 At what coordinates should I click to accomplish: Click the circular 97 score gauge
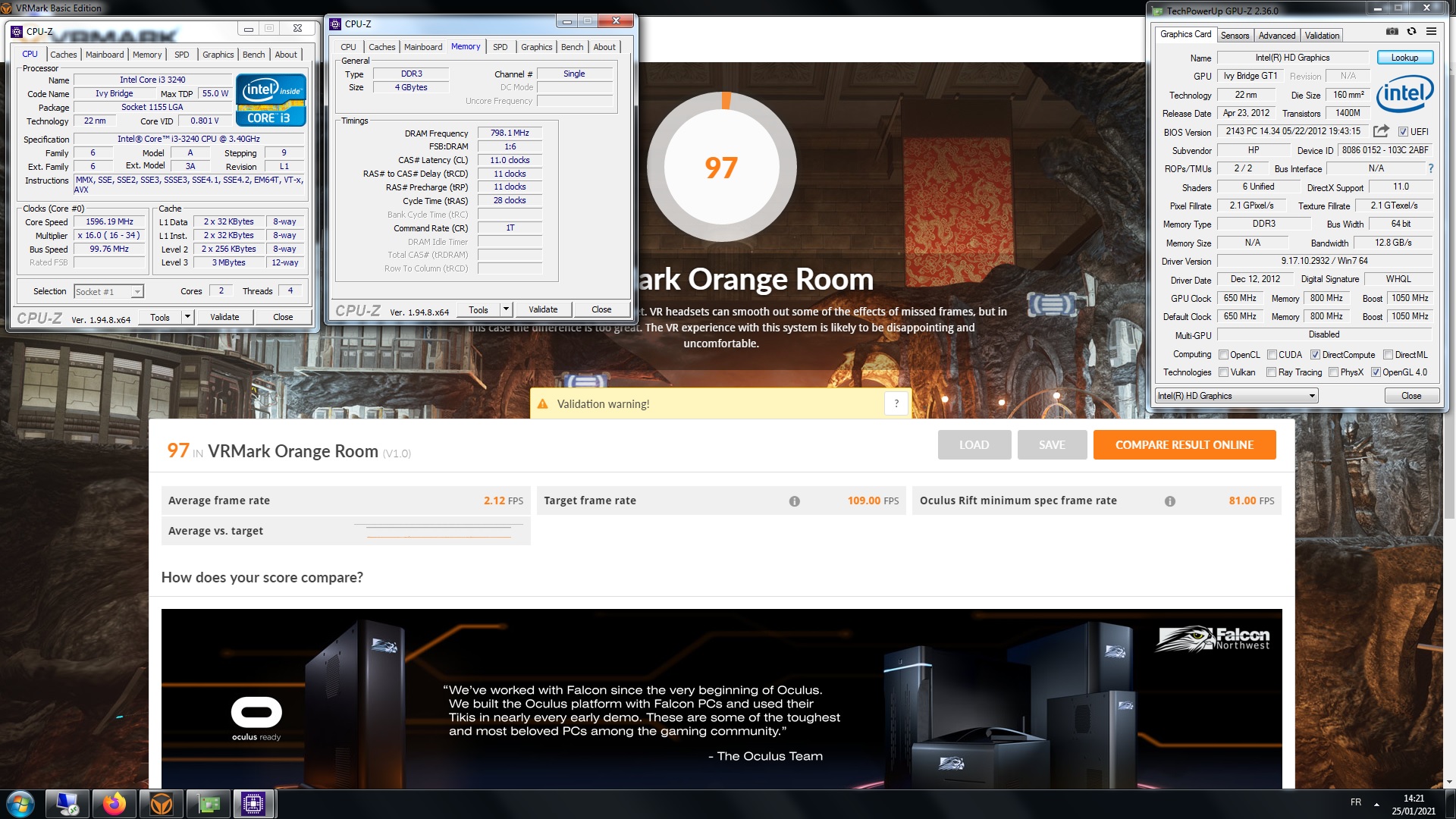pos(720,167)
